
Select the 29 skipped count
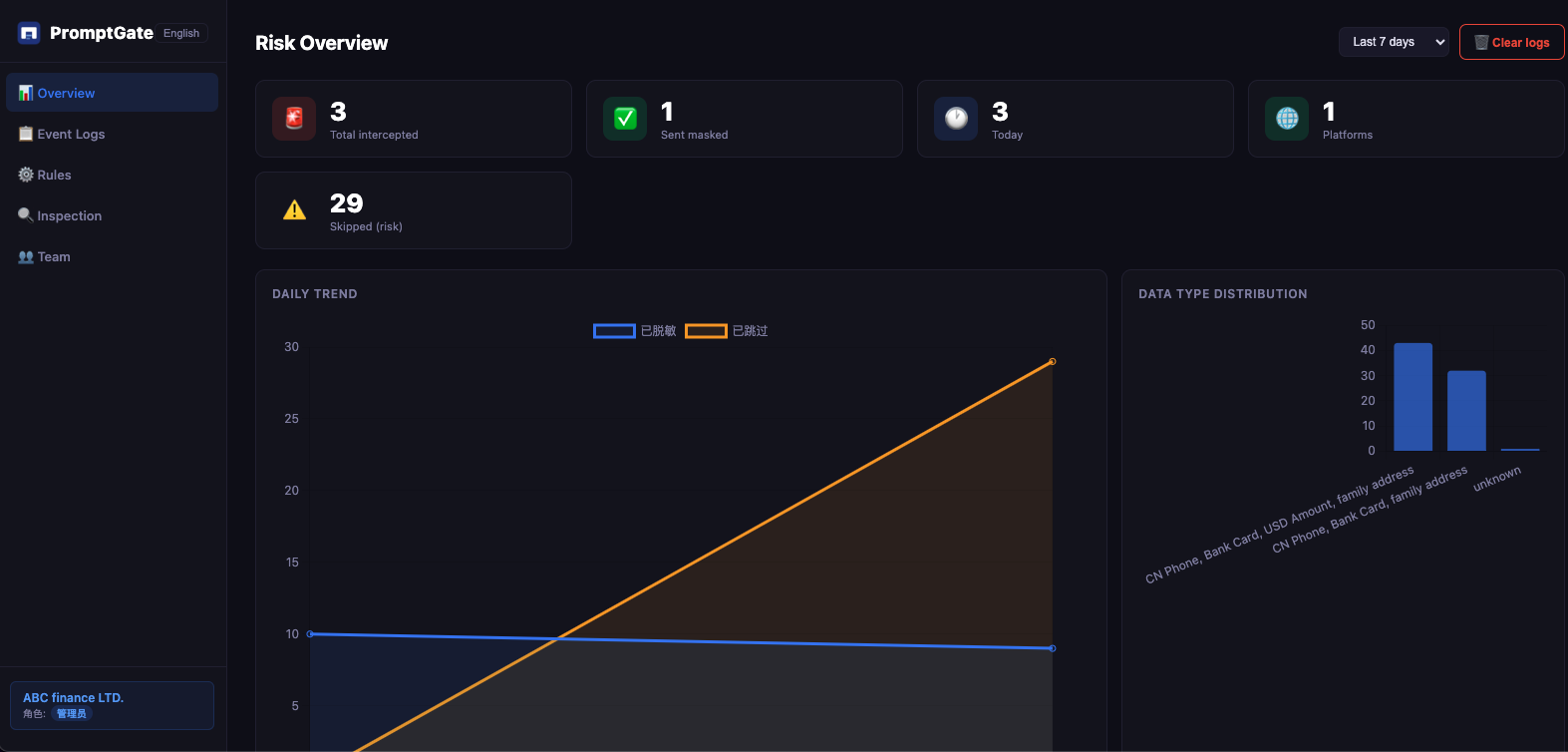(x=347, y=203)
